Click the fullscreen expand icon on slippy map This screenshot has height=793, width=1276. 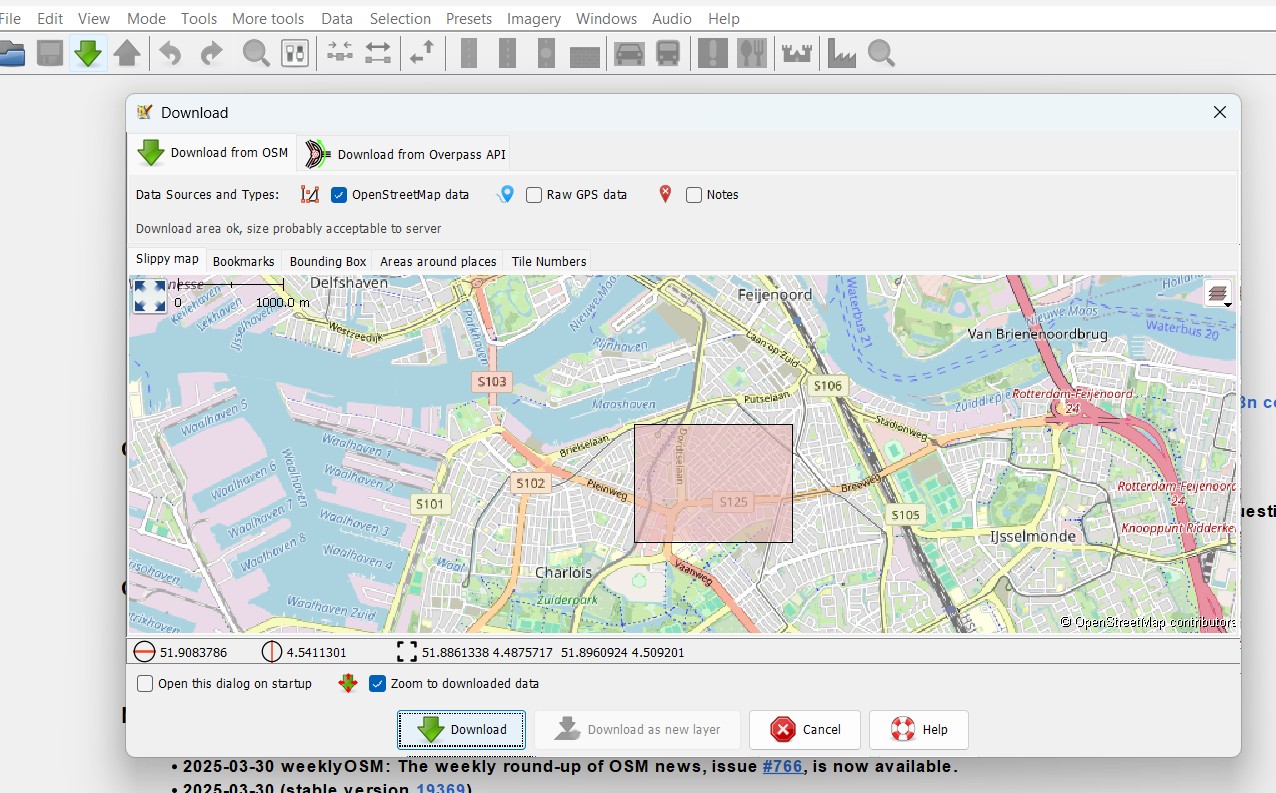tap(150, 296)
